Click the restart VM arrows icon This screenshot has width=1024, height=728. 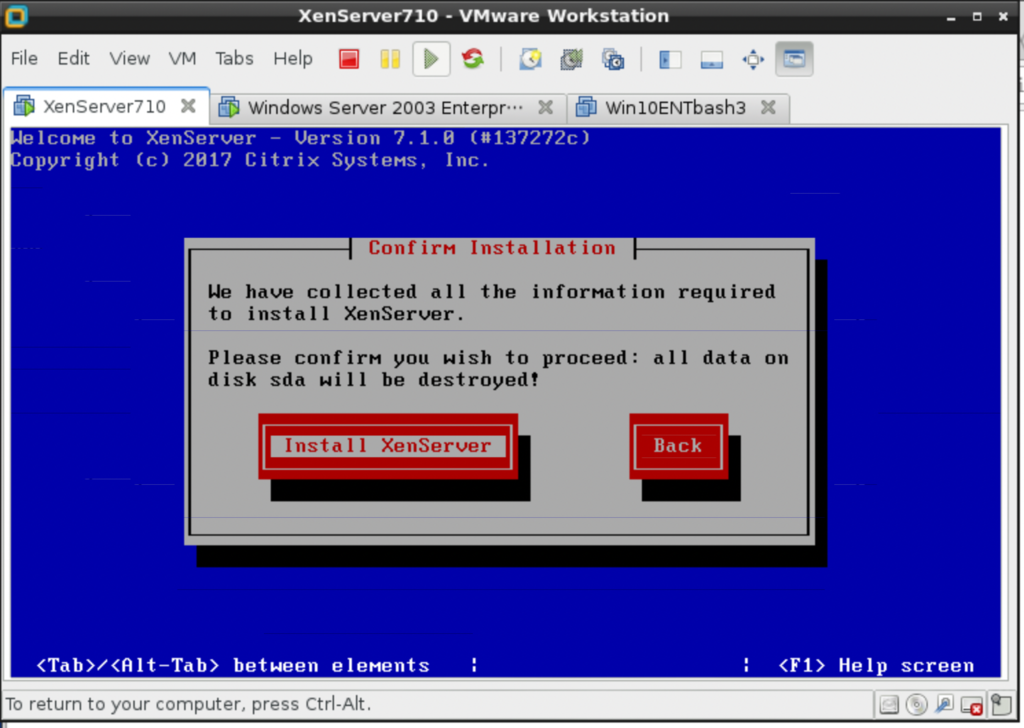point(473,59)
